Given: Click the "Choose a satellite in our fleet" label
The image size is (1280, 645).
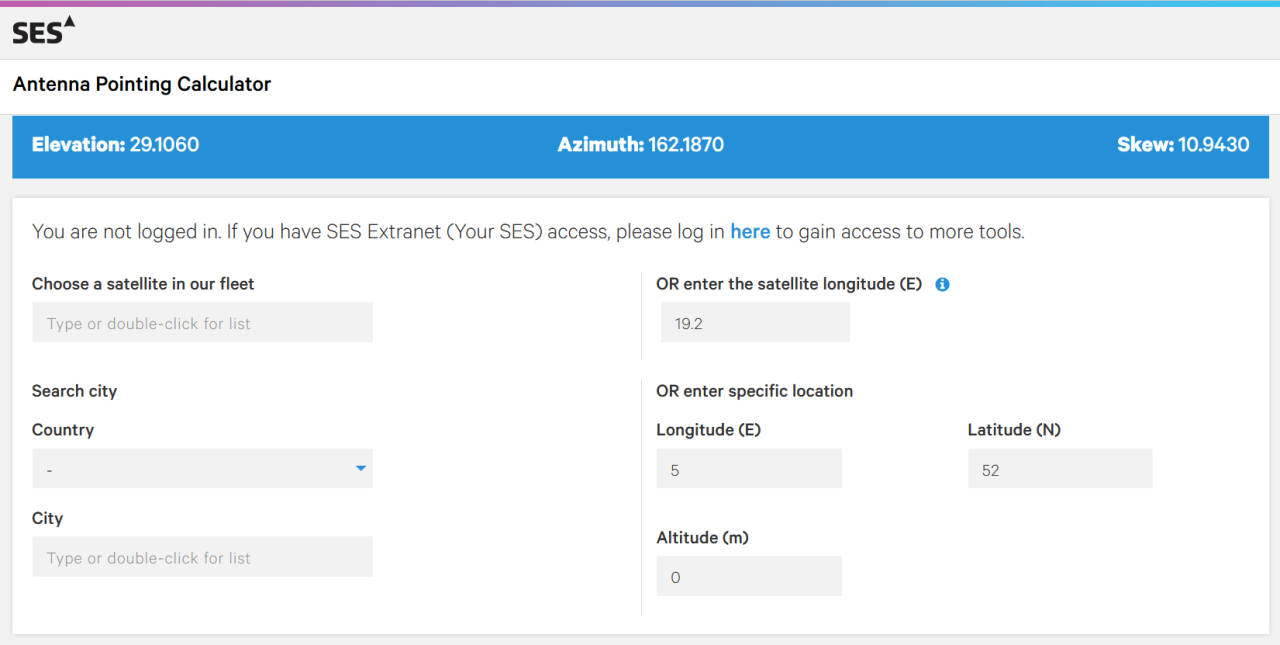Looking at the screenshot, I should [x=143, y=284].
